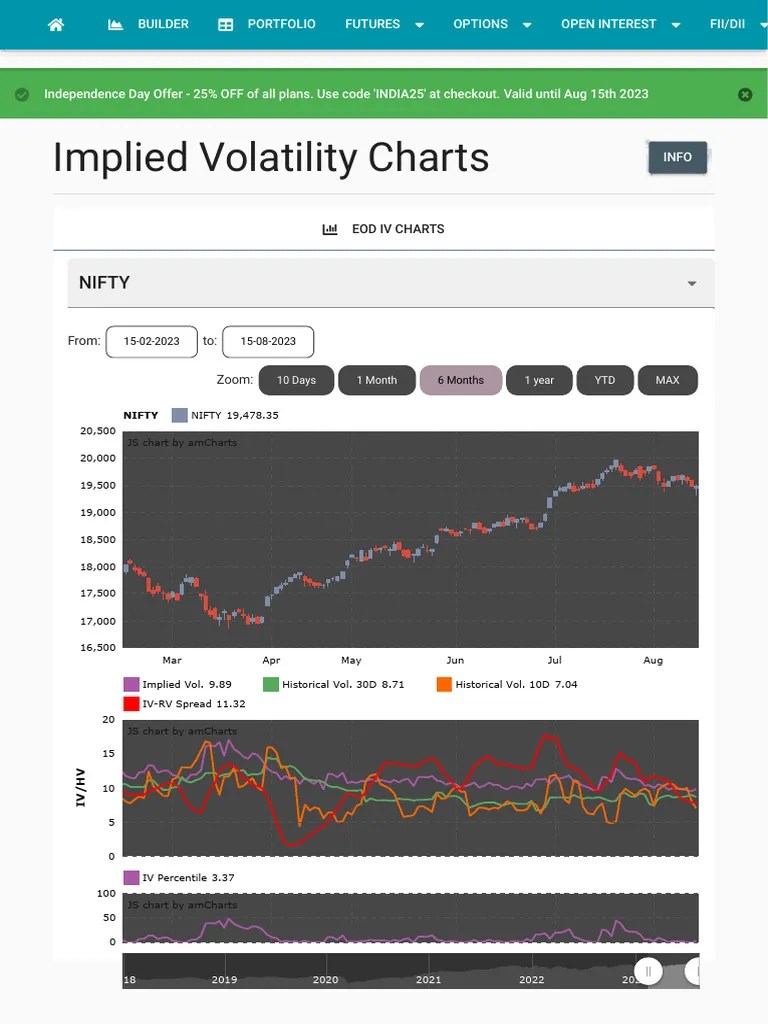Toggle the Historical Vol. 30D legend swatch
This screenshot has height=1024, width=768.
pyautogui.click(x=270, y=684)
